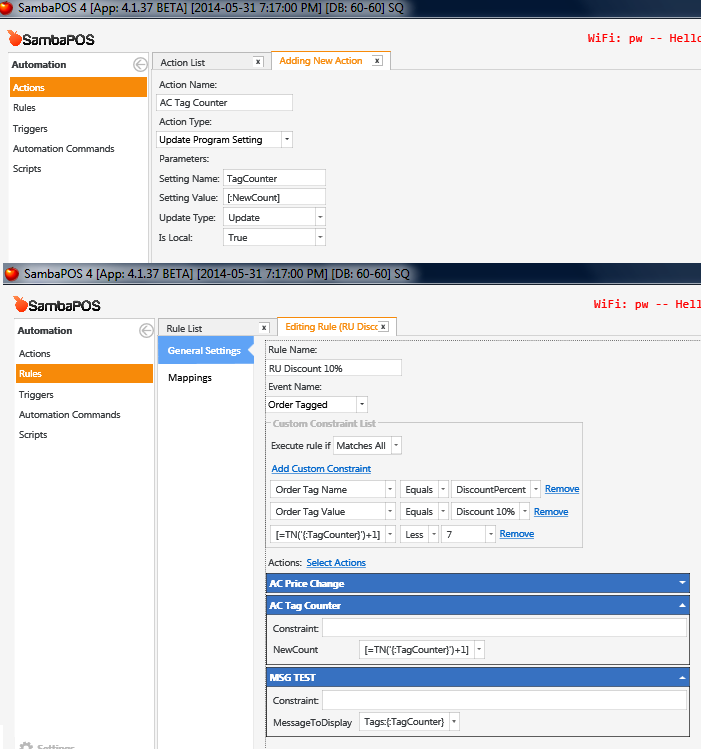The height and width of the screenshot is (749, 701).
Task: Select Triggers in lower Automation menu
Action: click(36, 395)
